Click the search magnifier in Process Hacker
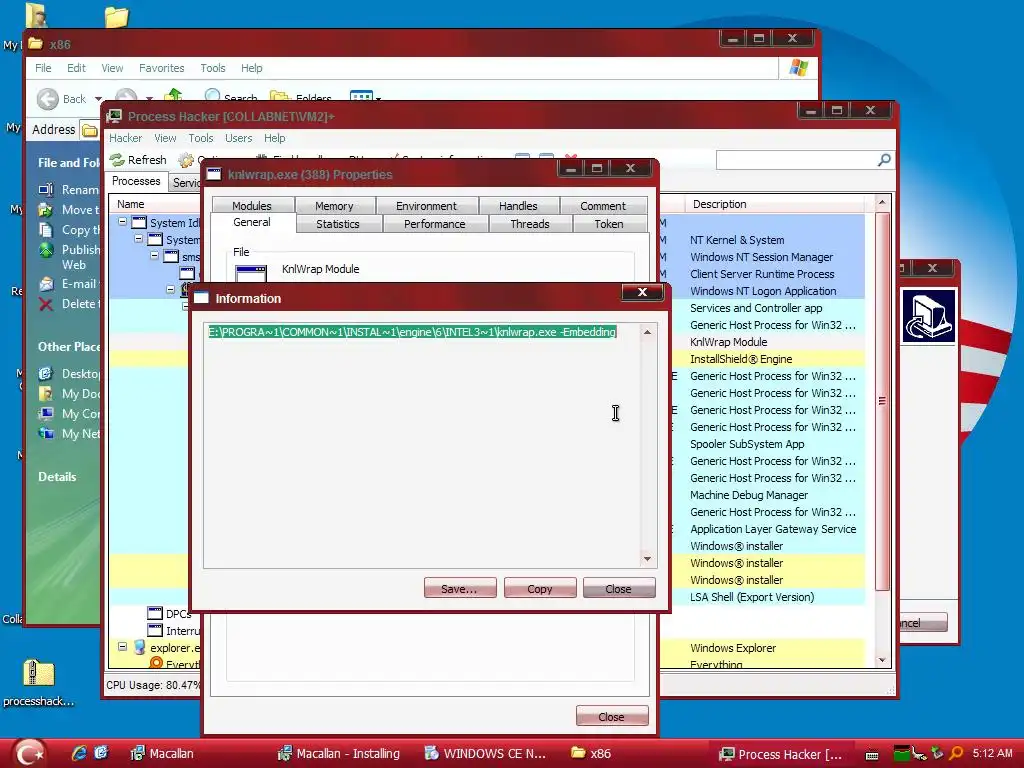Viewport: 1024px width, 768px height. 884,160
